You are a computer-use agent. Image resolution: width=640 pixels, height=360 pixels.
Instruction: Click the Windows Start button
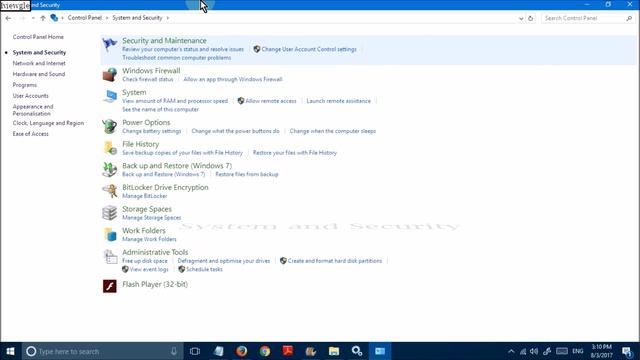pyautogui.click(x=11, y=351)
